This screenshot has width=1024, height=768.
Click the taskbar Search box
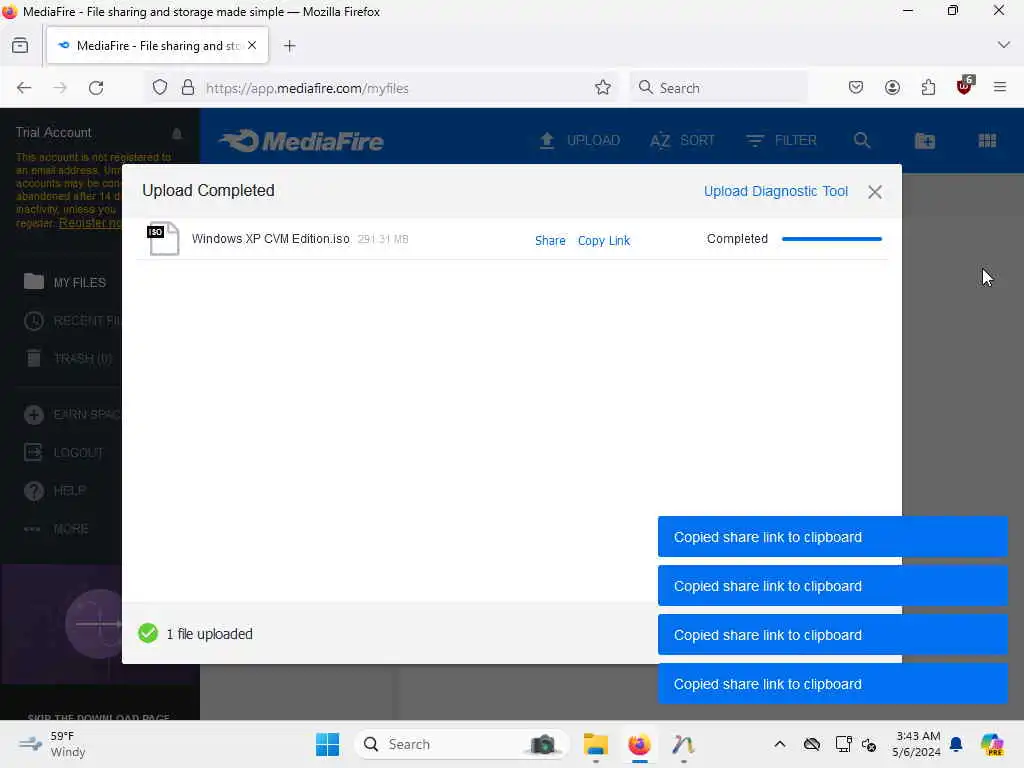461,744
